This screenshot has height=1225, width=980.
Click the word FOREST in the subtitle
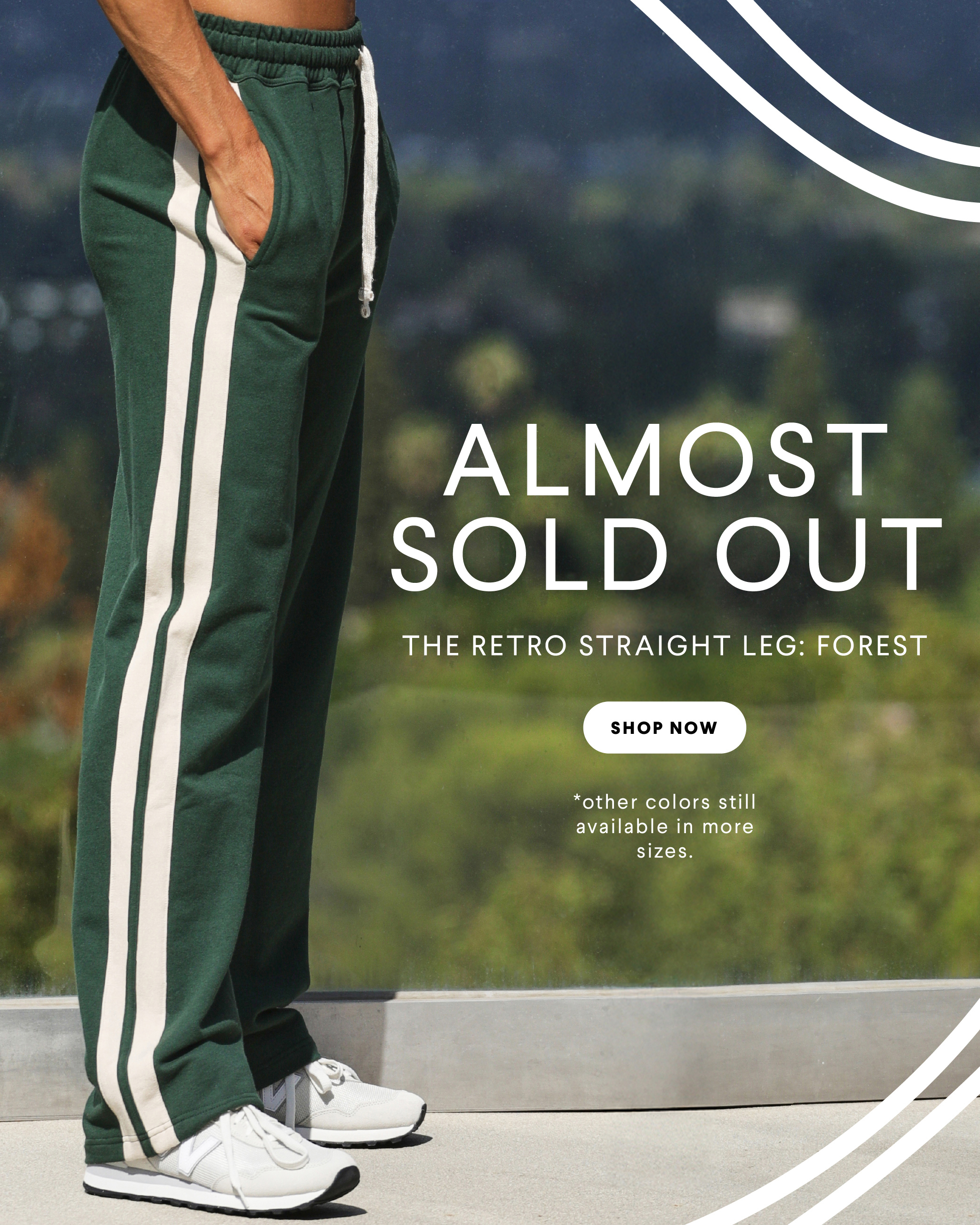tap(872, 646)
